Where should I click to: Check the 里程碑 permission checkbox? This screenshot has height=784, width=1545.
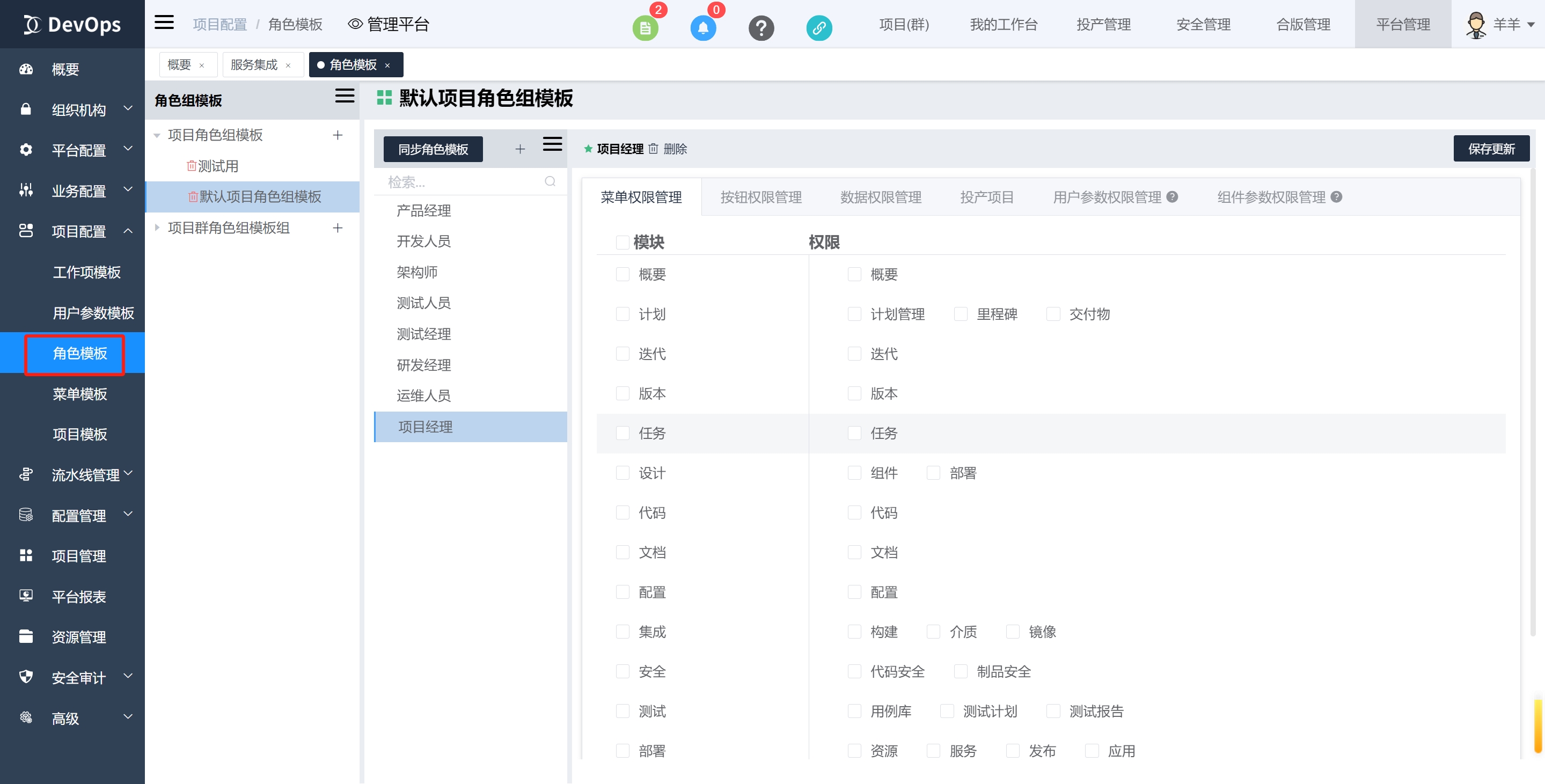[x=960, y=314]
